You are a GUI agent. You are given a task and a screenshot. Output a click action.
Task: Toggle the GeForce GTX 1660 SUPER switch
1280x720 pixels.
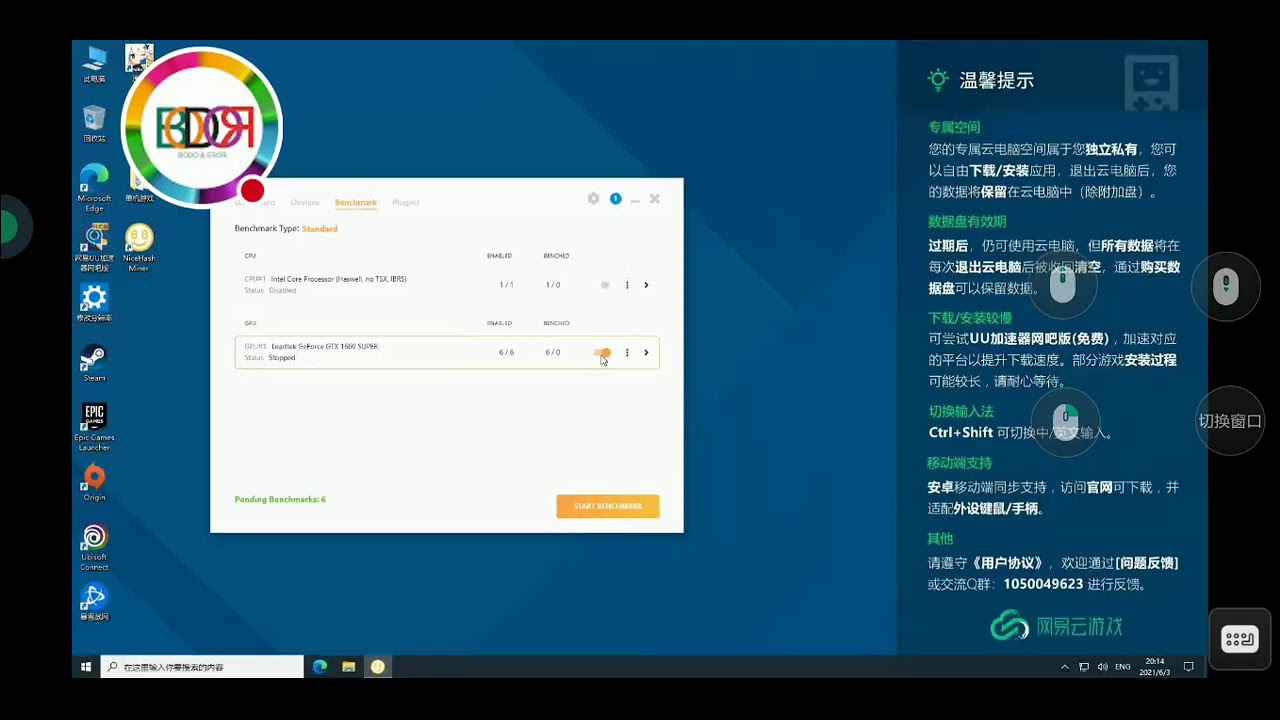602,352
